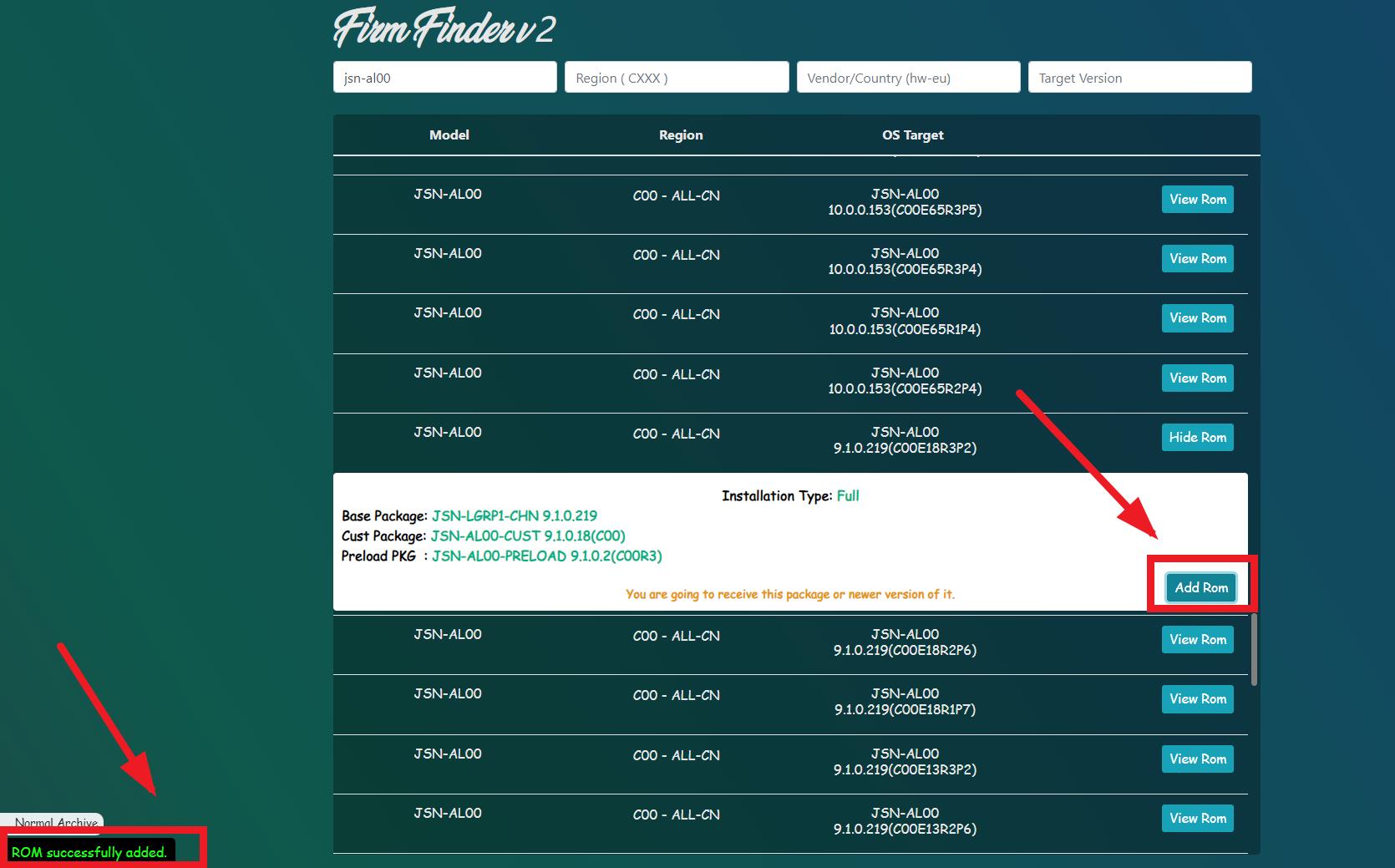View Rom for 10.0.0.153(C00E65R3P5)
The image size is (1395, 868).
(x=1197, y=199)
